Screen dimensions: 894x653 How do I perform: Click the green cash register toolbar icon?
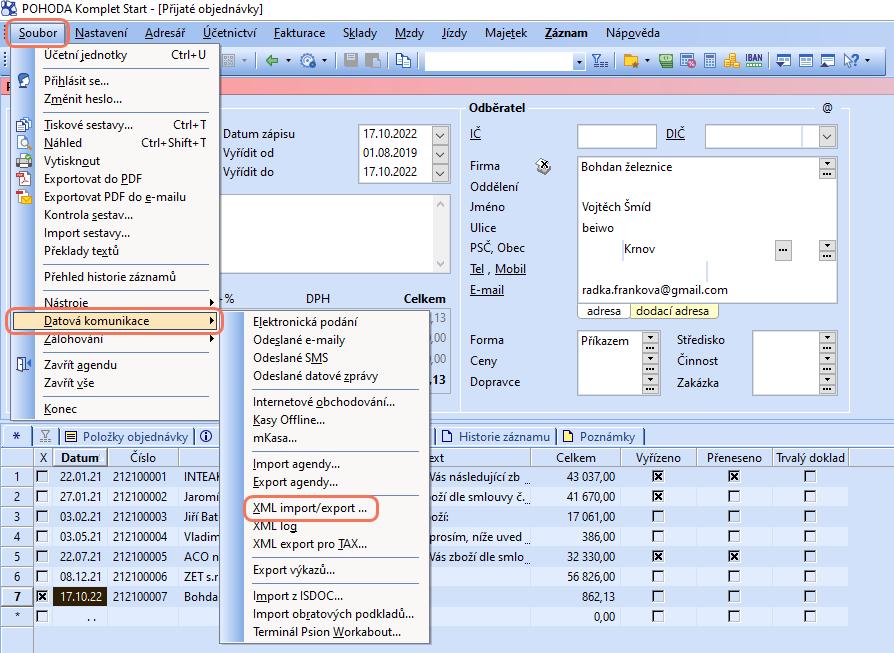pyautogui.click(x=665, y=60)
